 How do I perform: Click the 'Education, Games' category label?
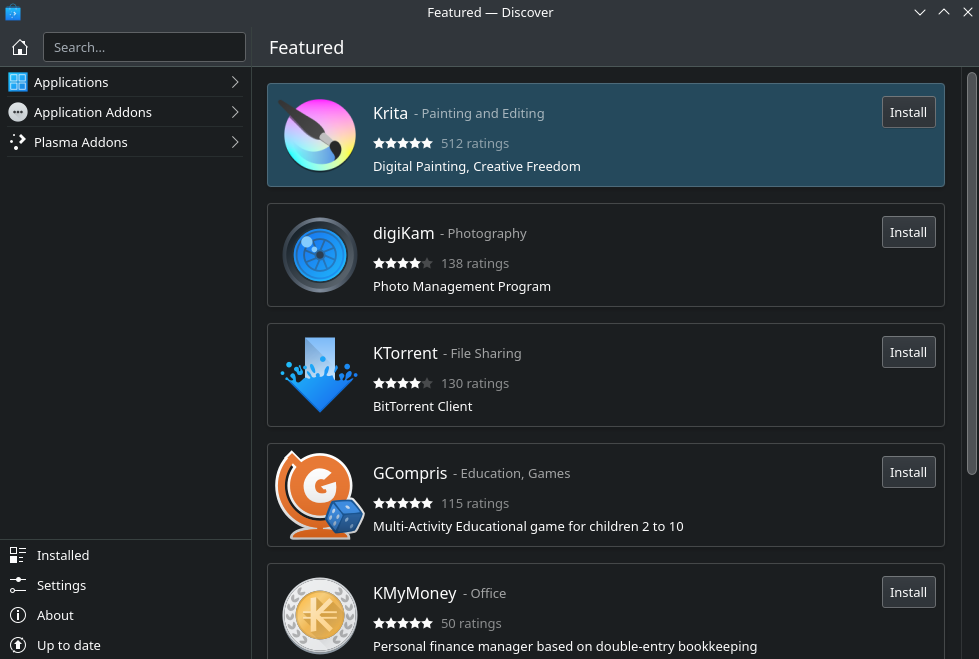click(515, 473)
